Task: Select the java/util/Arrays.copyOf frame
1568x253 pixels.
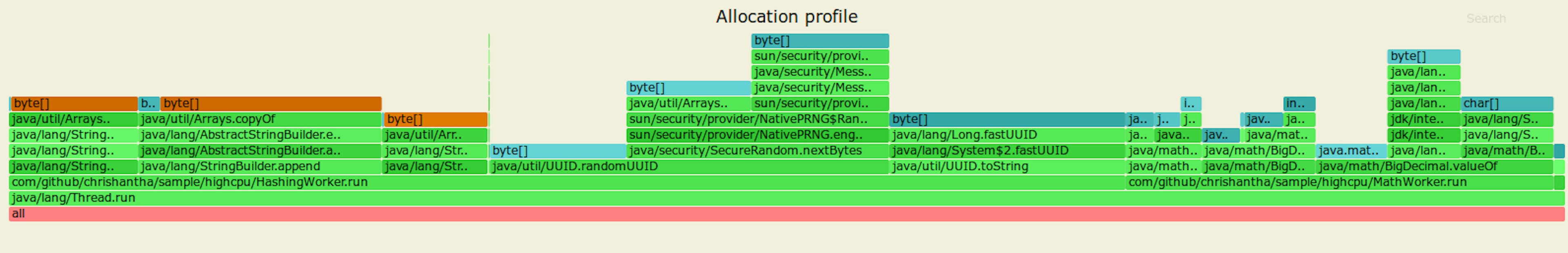Action: click(259, 119)
